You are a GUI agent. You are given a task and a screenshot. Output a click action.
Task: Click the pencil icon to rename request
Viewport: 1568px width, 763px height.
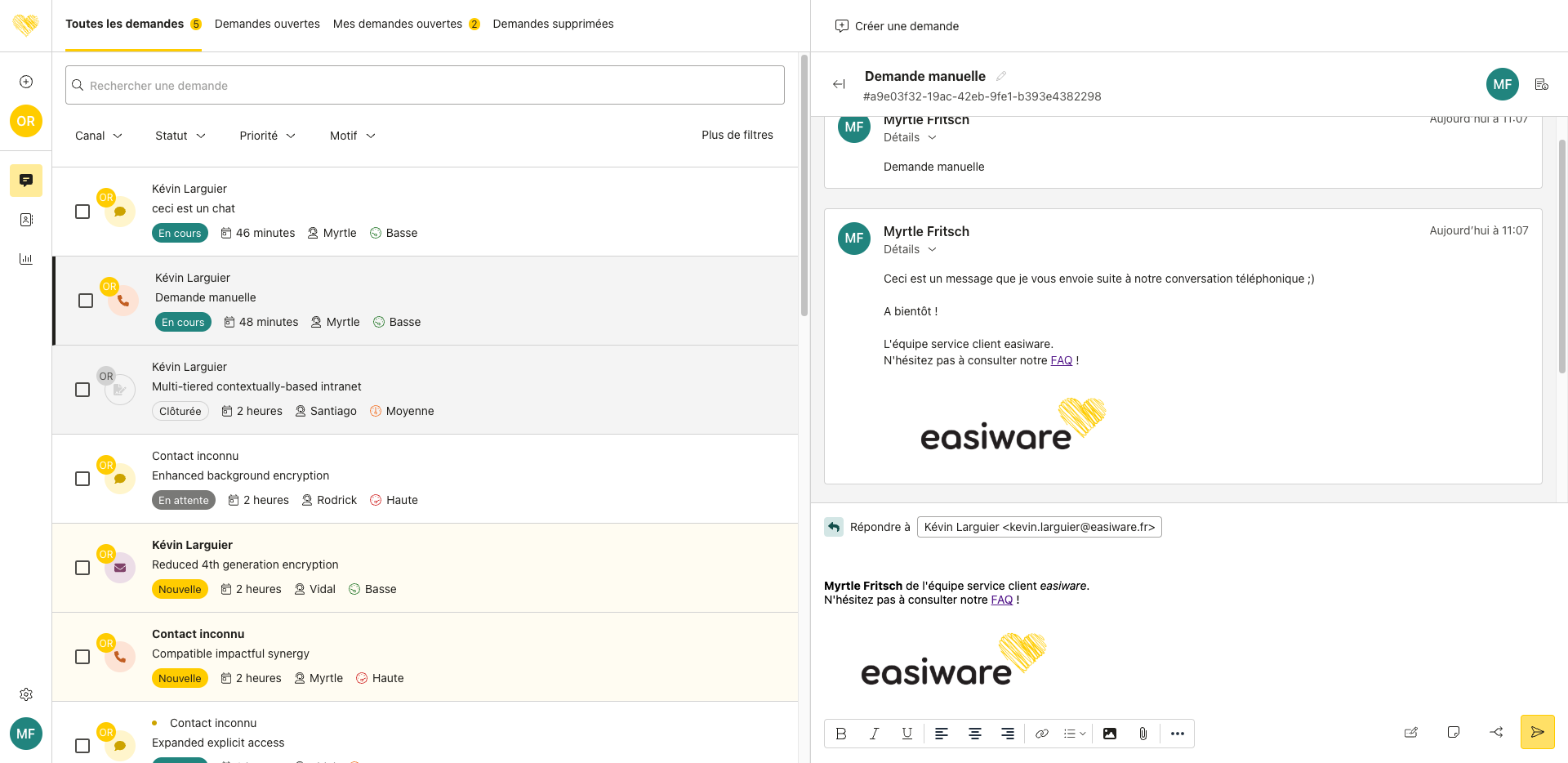pyautogui.click(x=1001, y=76)
